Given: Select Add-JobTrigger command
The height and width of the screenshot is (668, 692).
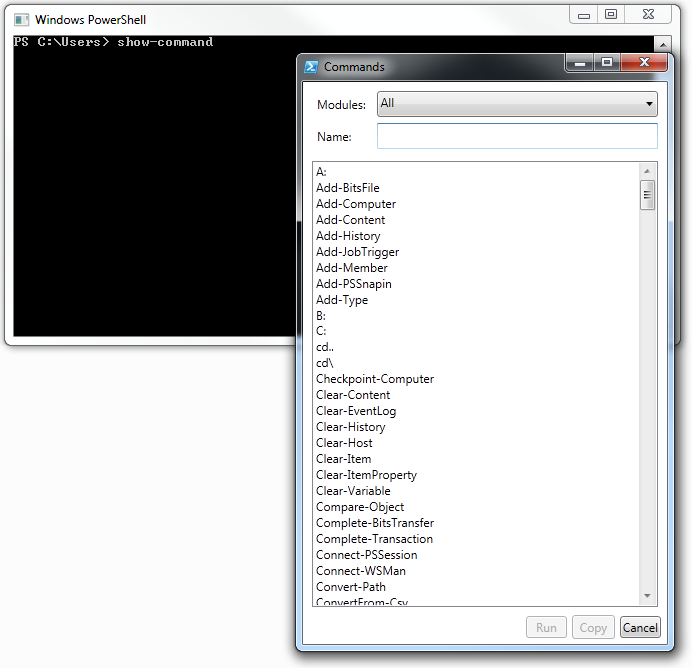Looking at the screenshot, I should tap(357, 252).
